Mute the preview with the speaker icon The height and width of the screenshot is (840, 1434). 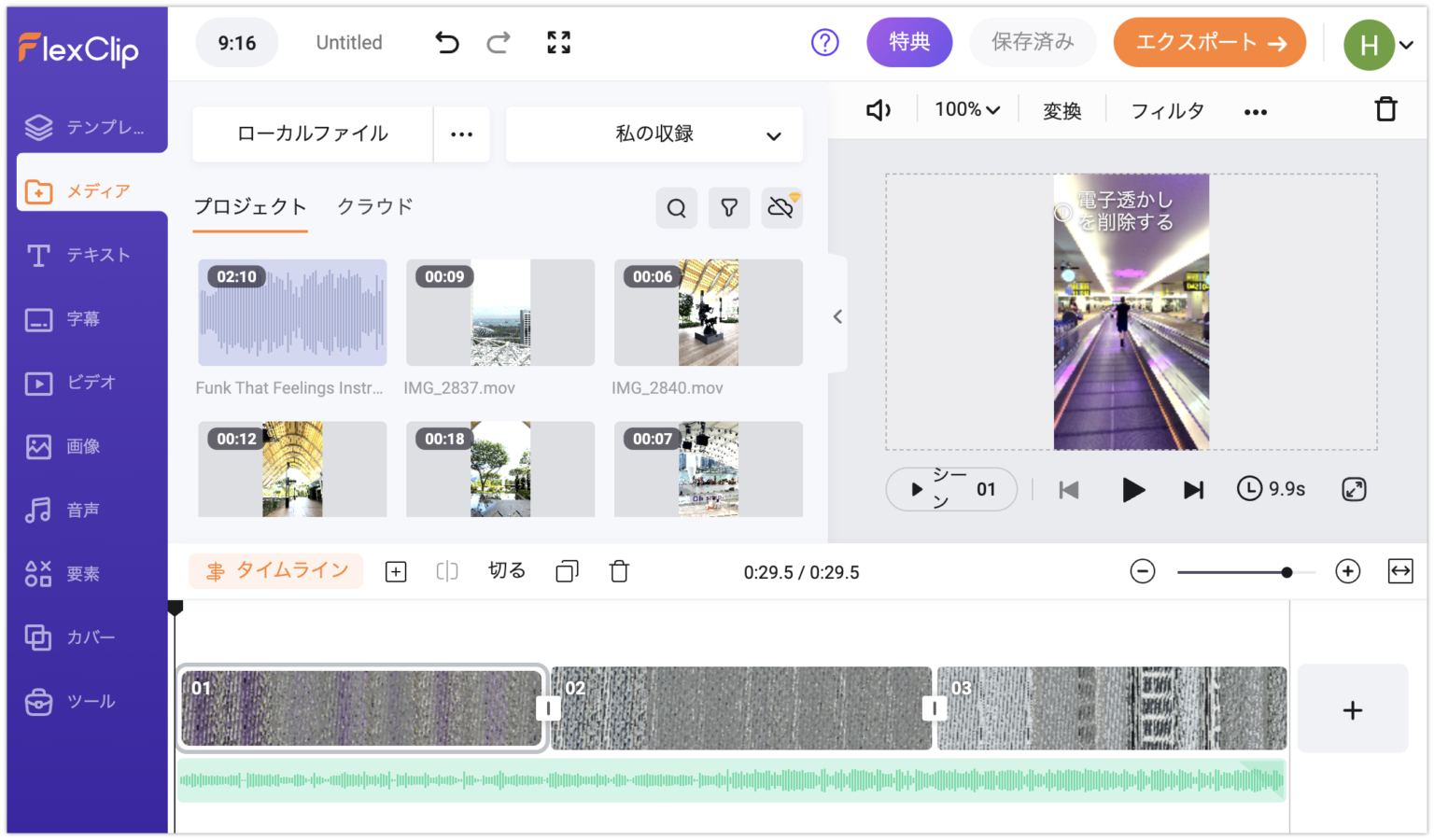(x=877, y=109)
